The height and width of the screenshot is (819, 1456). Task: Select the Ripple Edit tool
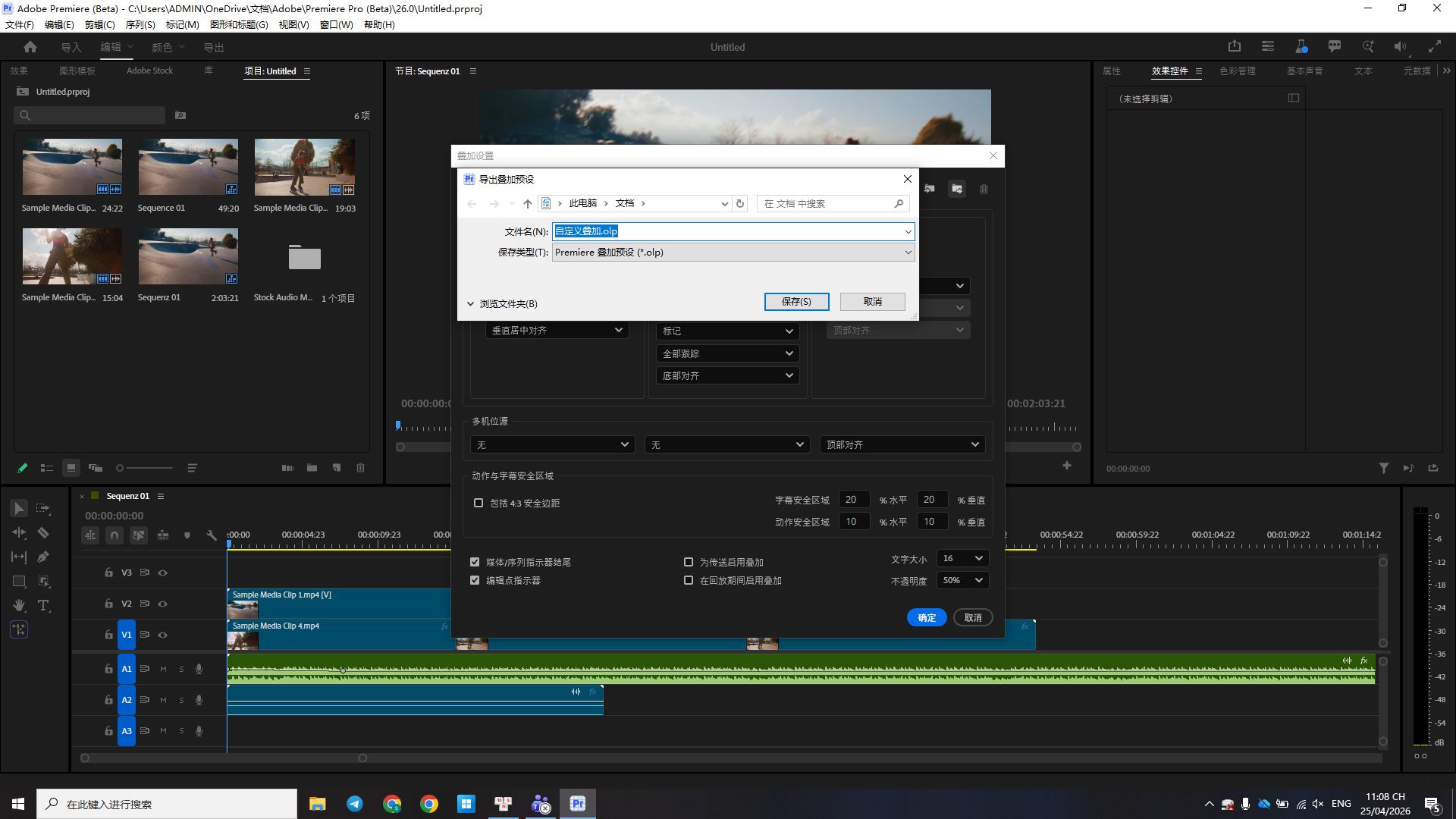point(19,533)
